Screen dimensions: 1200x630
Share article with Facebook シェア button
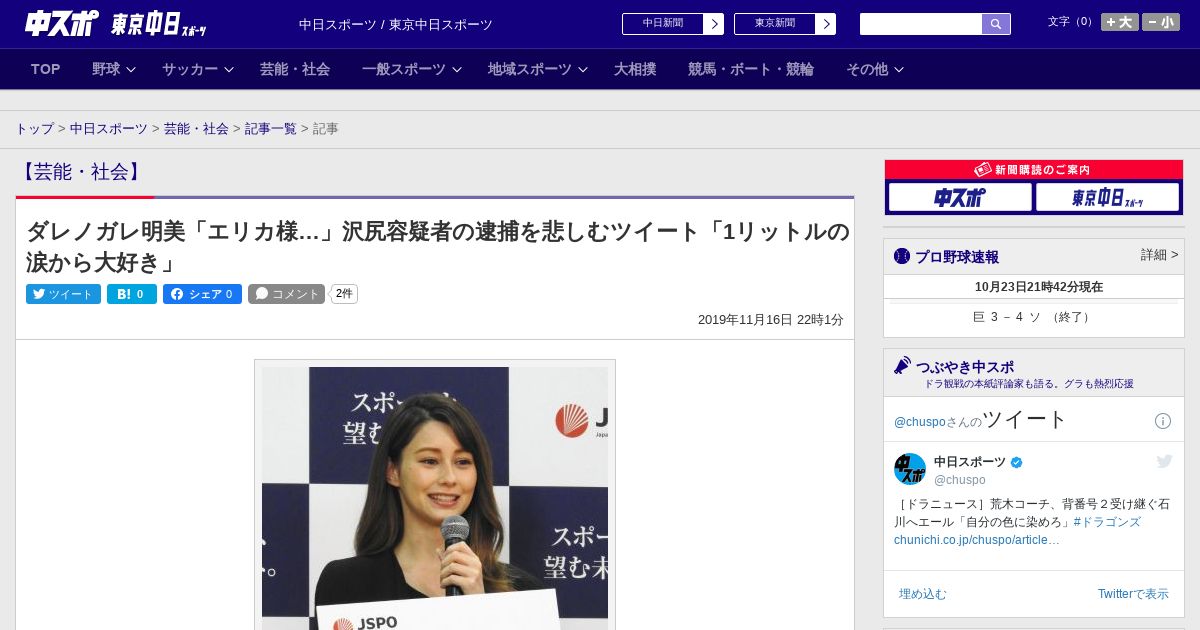tap(202, 294)
